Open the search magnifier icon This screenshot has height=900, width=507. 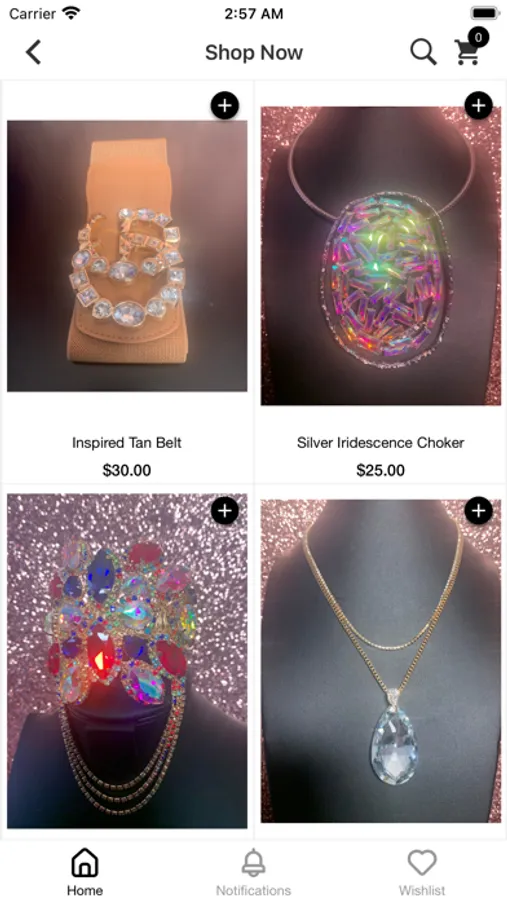pos(423,52)
